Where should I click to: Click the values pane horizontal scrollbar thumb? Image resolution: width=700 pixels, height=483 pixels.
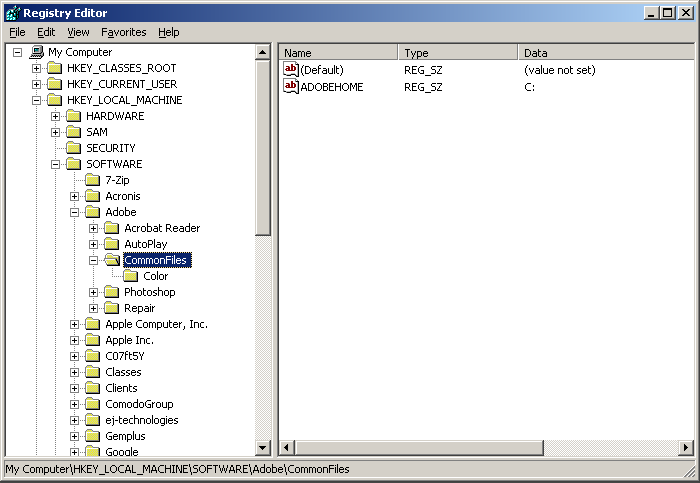419,447
